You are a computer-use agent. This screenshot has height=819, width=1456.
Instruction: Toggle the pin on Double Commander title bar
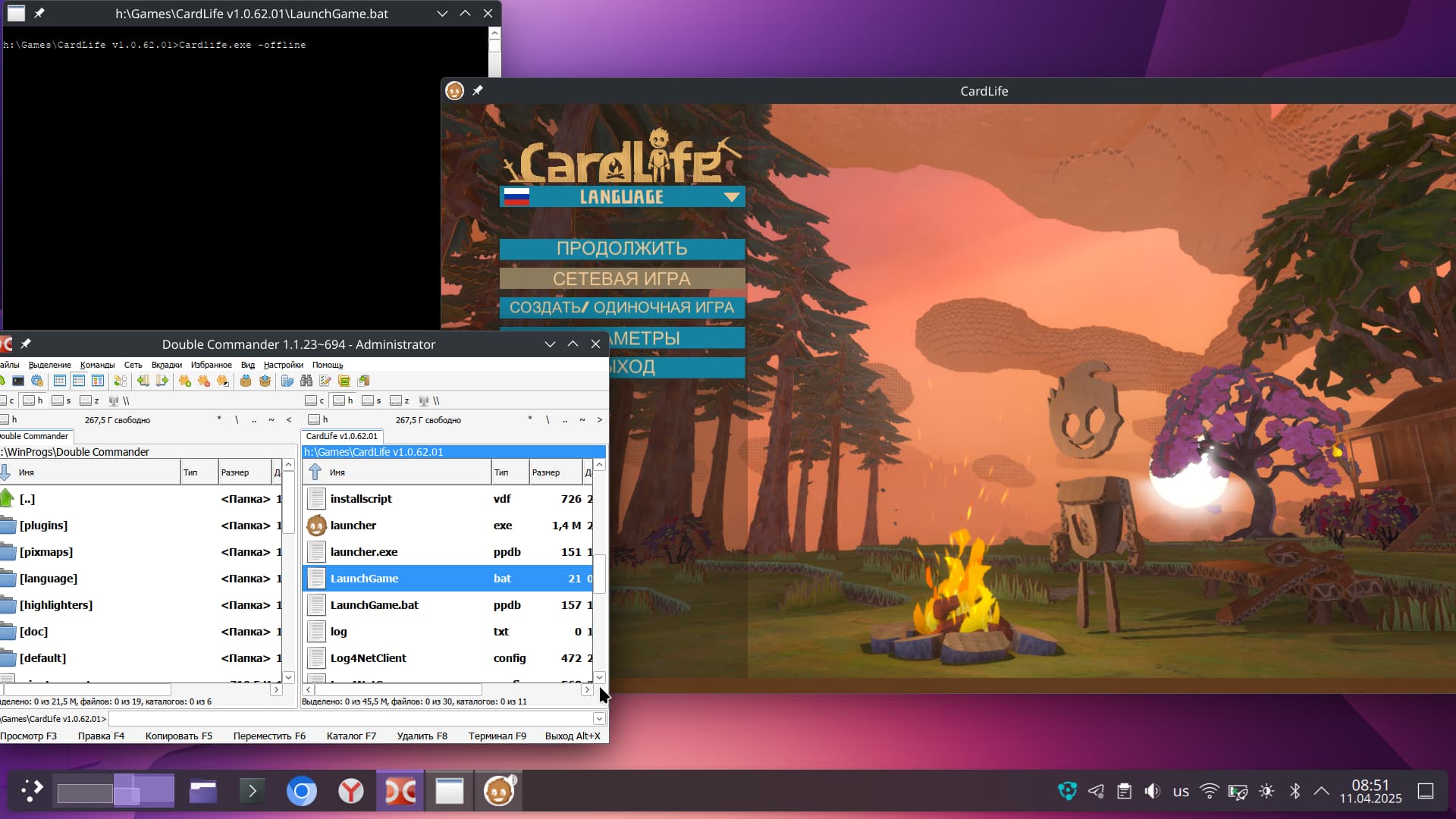[x=26, y=344]
